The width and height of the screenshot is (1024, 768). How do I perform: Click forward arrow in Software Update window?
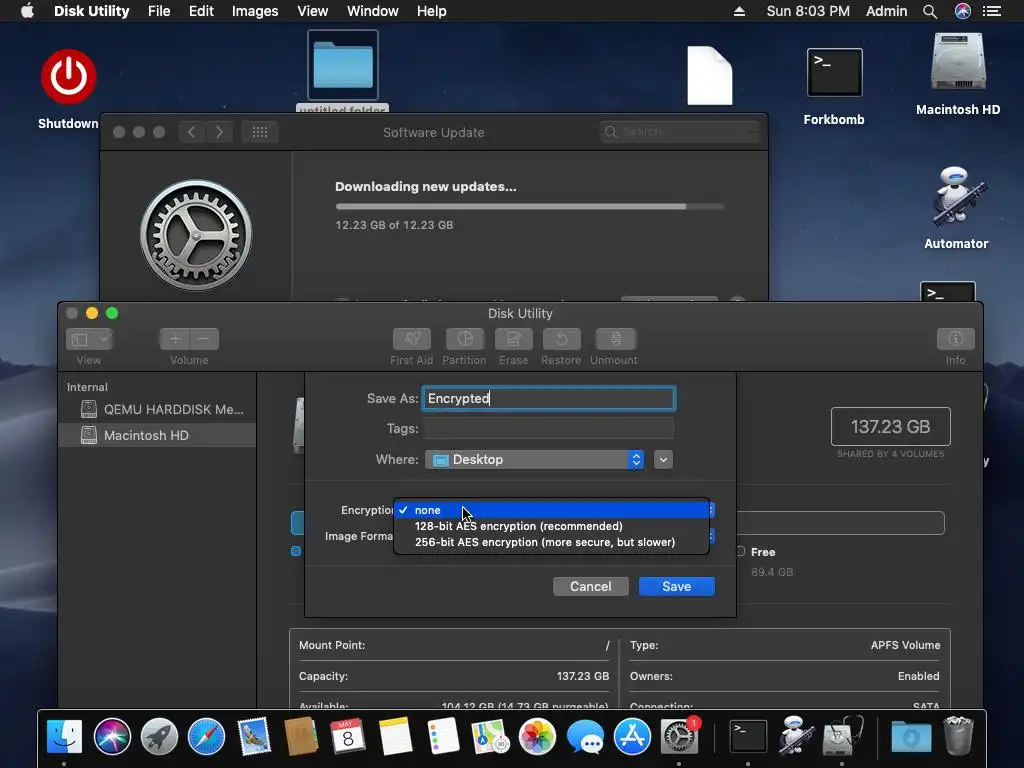(219, 132)
